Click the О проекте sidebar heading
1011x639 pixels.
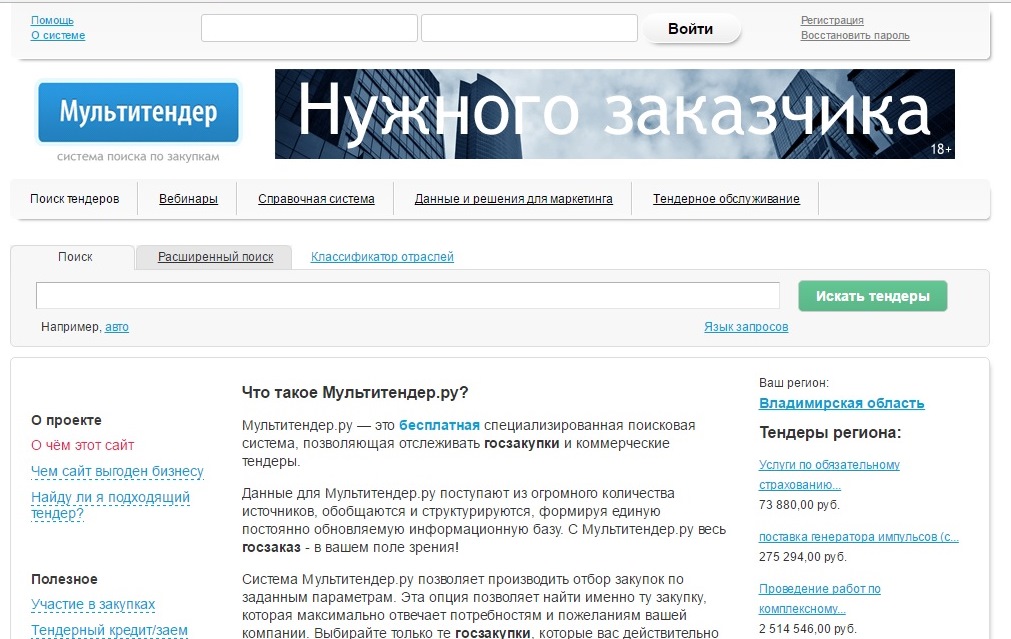point(66,420)
